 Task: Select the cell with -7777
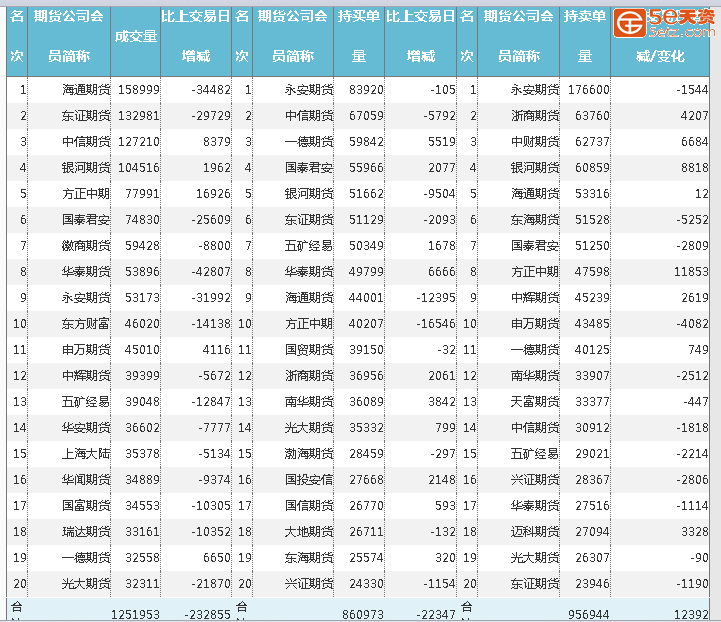[x=214, y=428]
